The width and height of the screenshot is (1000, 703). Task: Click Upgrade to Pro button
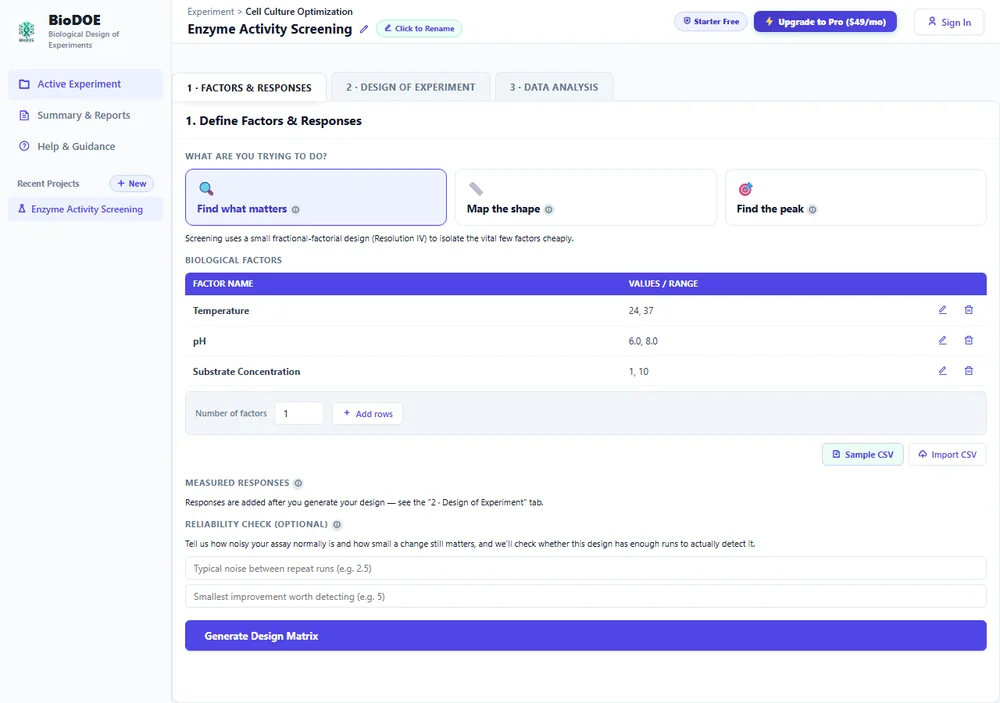pos(825,22)
